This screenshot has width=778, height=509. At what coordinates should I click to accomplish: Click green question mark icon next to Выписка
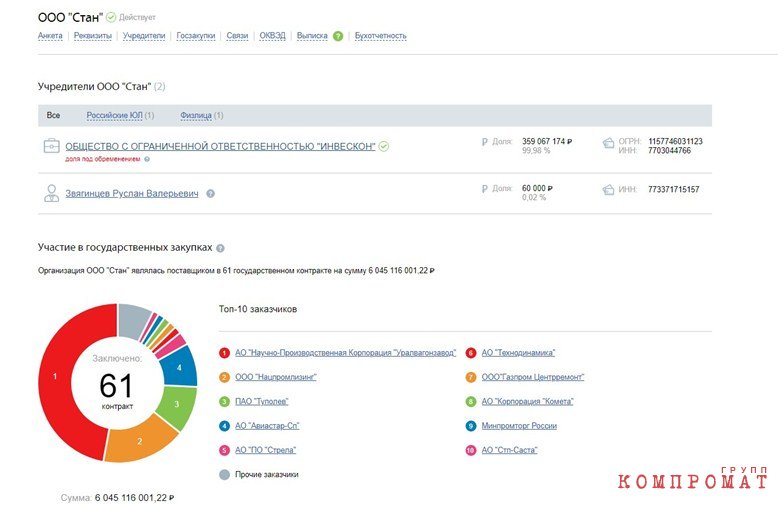click(x=338, y=36)
